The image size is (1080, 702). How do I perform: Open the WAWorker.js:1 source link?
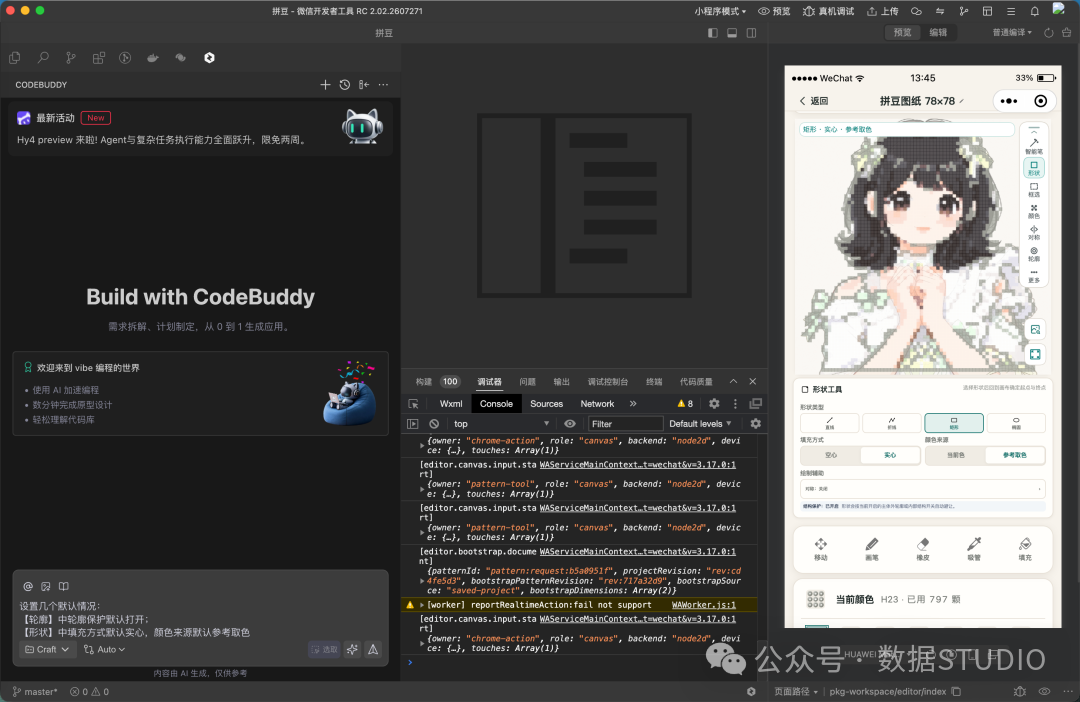click(703, 605)
